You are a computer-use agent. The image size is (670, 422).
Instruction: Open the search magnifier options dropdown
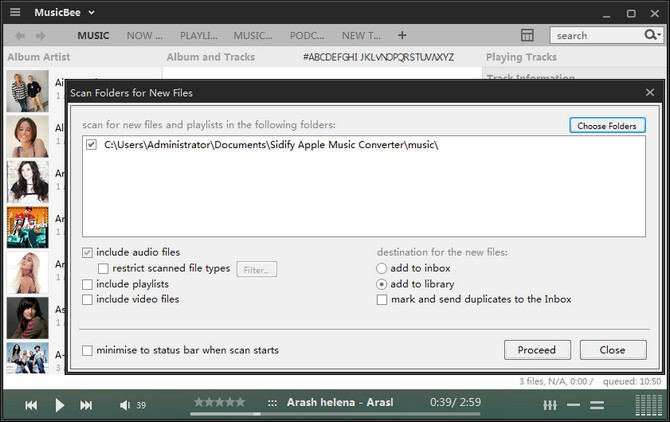(652, 35)
